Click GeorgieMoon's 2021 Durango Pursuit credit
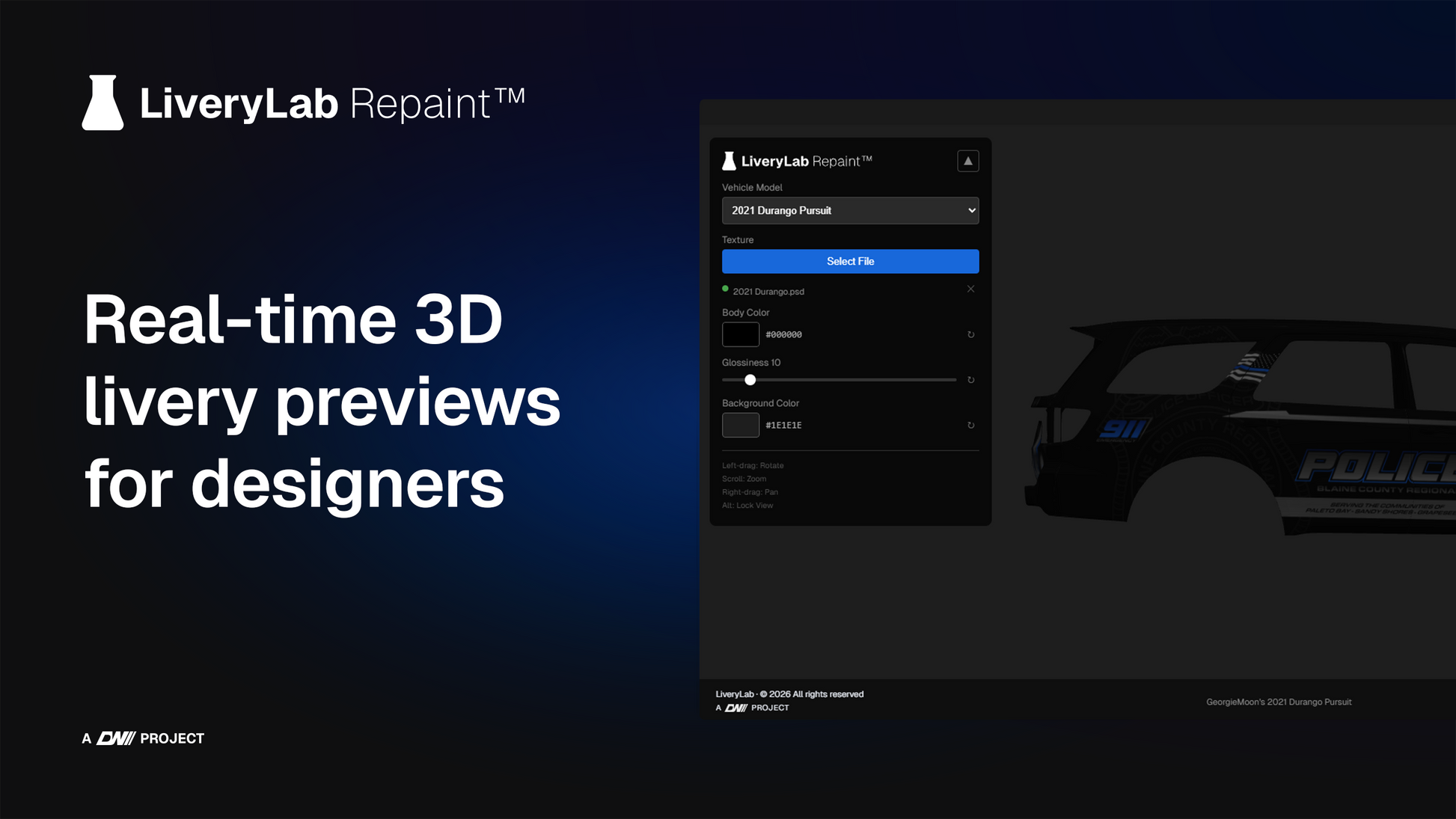The width and height of the screenshot is (1456, 819). point(1278,702)
